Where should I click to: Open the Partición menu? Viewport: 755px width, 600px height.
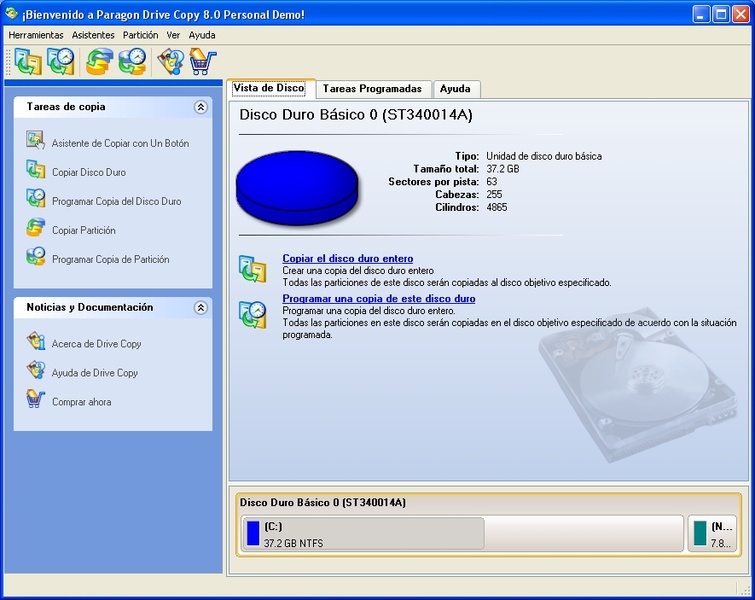[x=140, y=35]
